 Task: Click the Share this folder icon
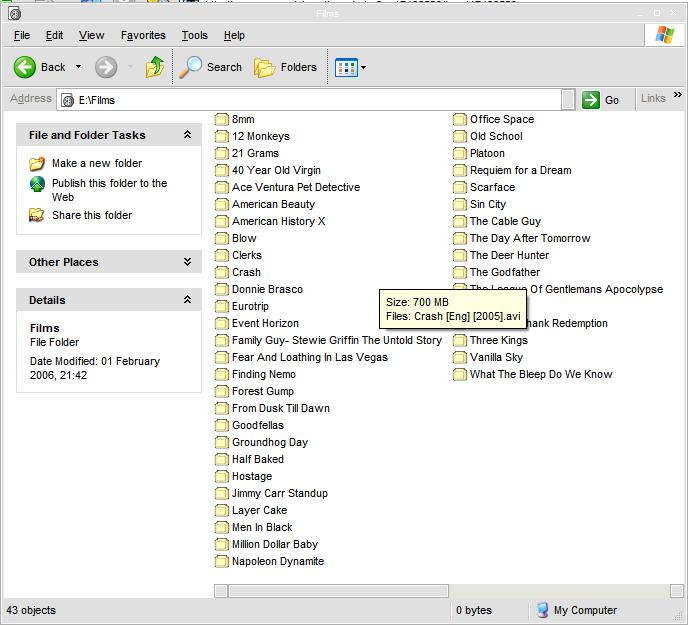(37, 215)
